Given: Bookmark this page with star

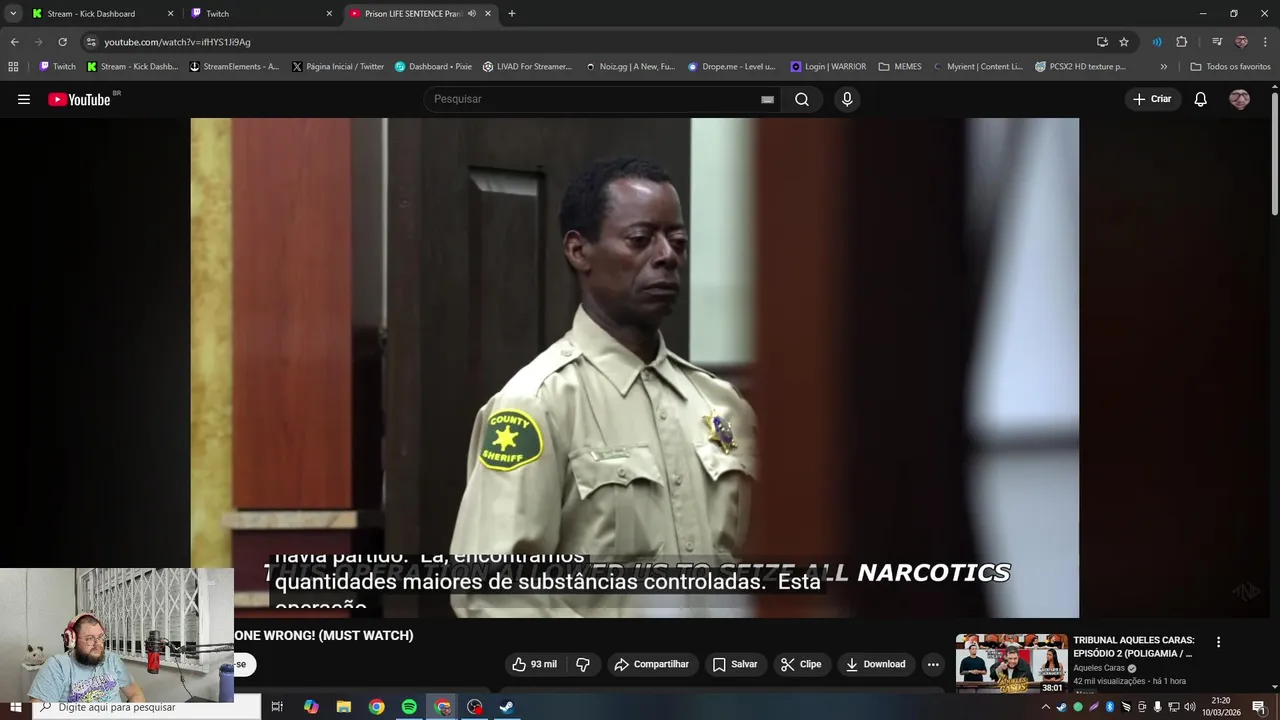Looking at the screenshot, I should point(1124,42).
